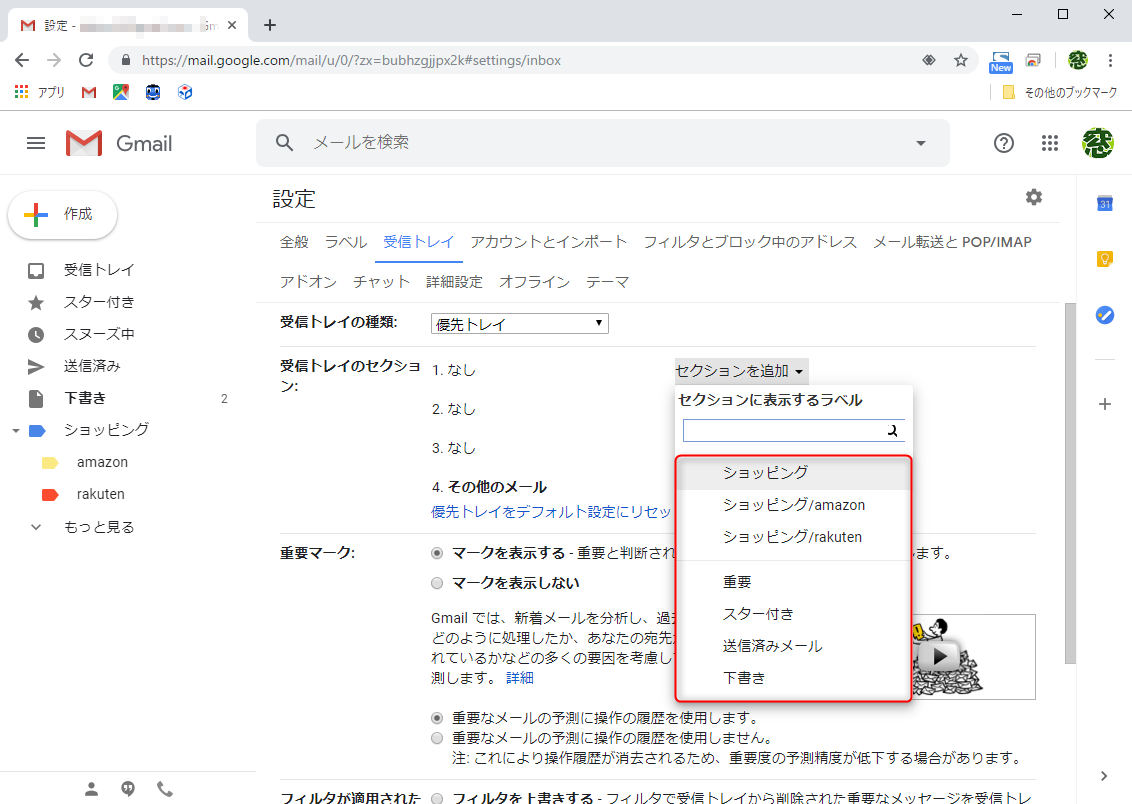Select the 重要なメールの予測に操作の履歴を使用しません option
1132x804 pixels.
click(437, 736)
